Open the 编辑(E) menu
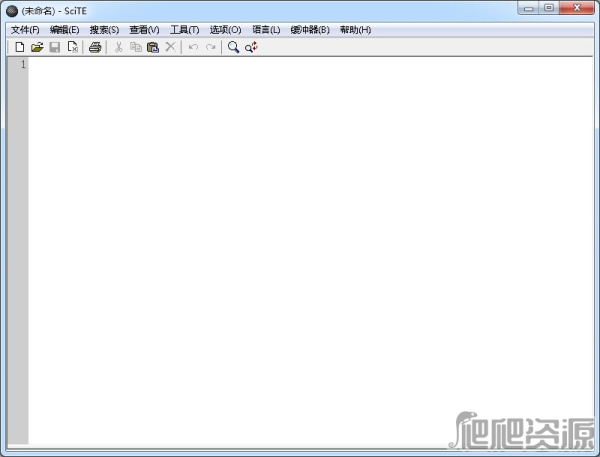 point(65,30)
